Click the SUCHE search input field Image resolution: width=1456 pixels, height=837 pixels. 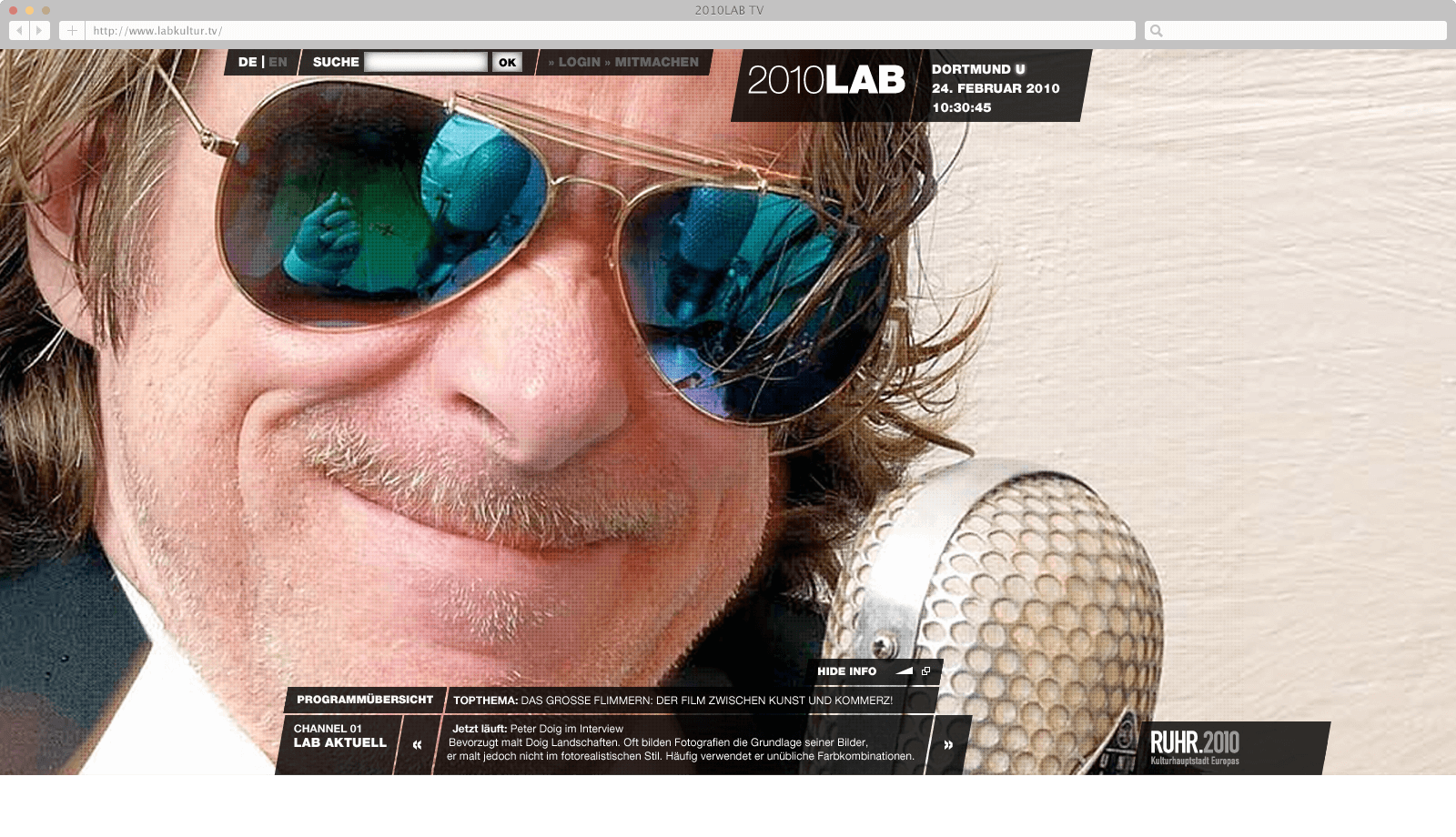click(426, 62)
